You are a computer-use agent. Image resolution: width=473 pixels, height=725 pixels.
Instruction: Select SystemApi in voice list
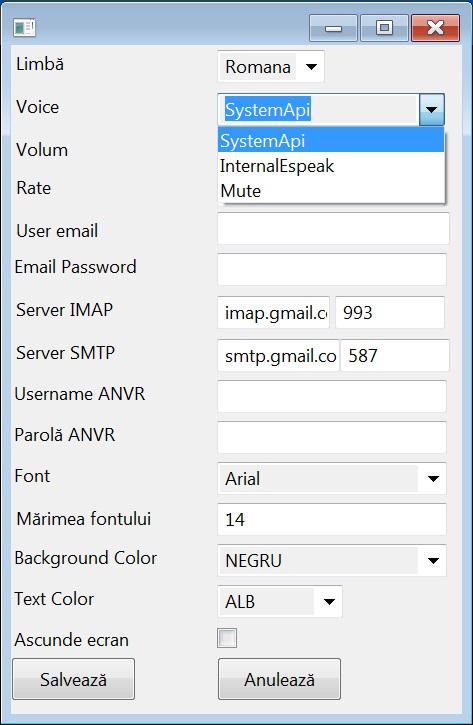[x=331, y=141]
